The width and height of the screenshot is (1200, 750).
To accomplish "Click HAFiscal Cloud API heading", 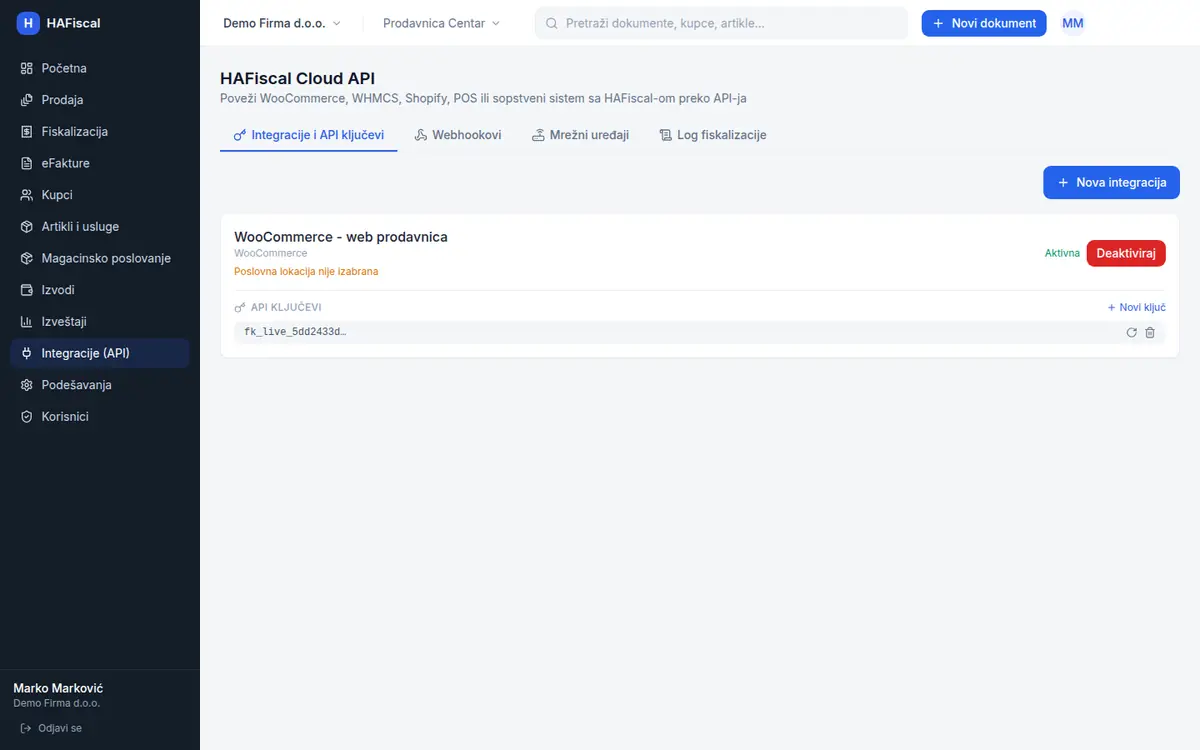I will (297, 79).
